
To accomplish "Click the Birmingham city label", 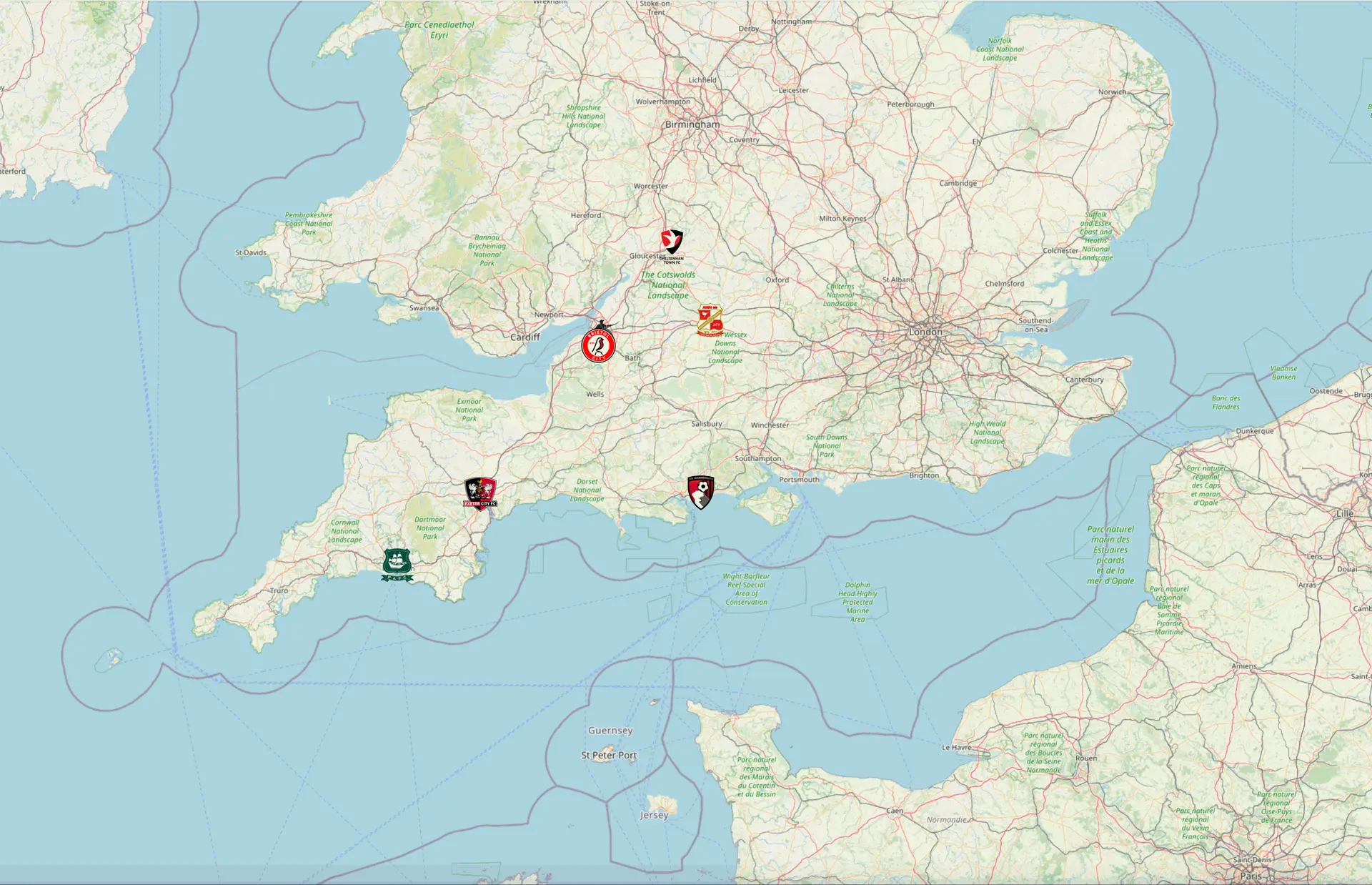I will click(x=692, y=124).
